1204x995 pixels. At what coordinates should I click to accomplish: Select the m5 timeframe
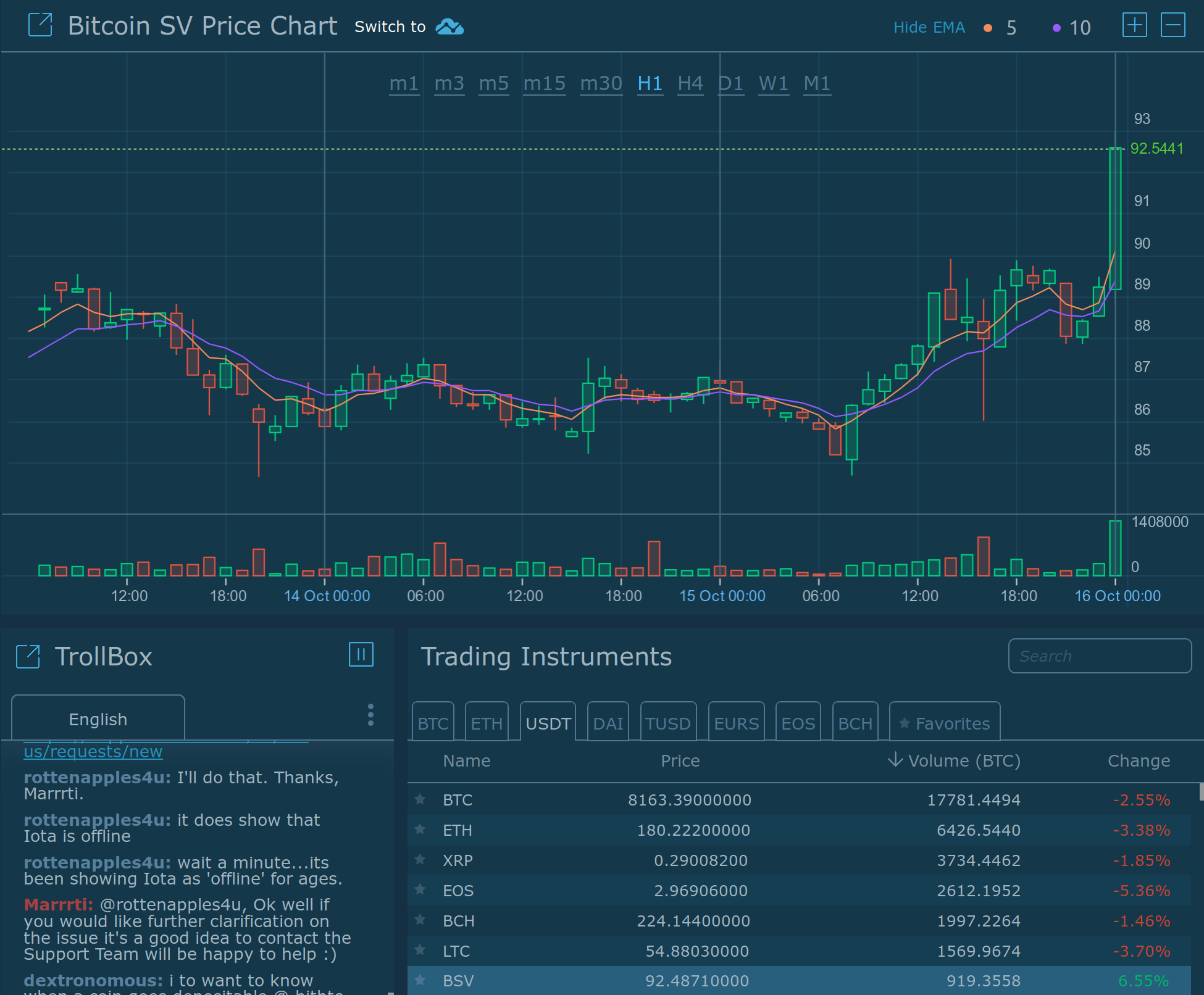pos(494,83)
